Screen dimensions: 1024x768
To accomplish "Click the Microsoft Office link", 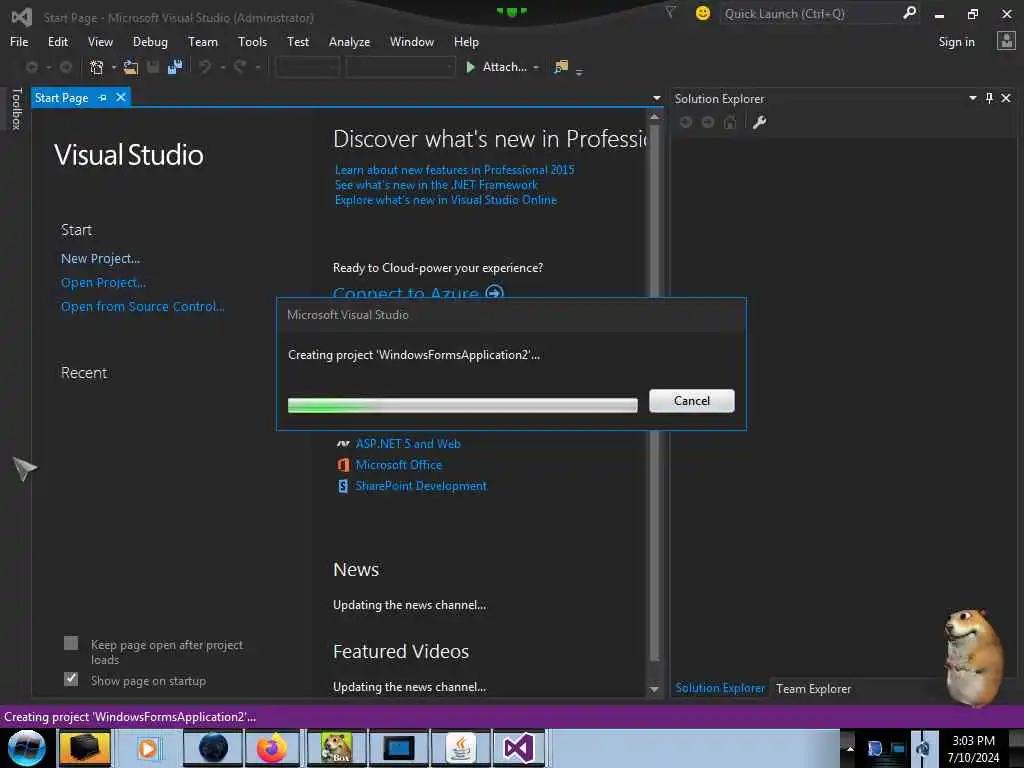I will tap(398, 465).
